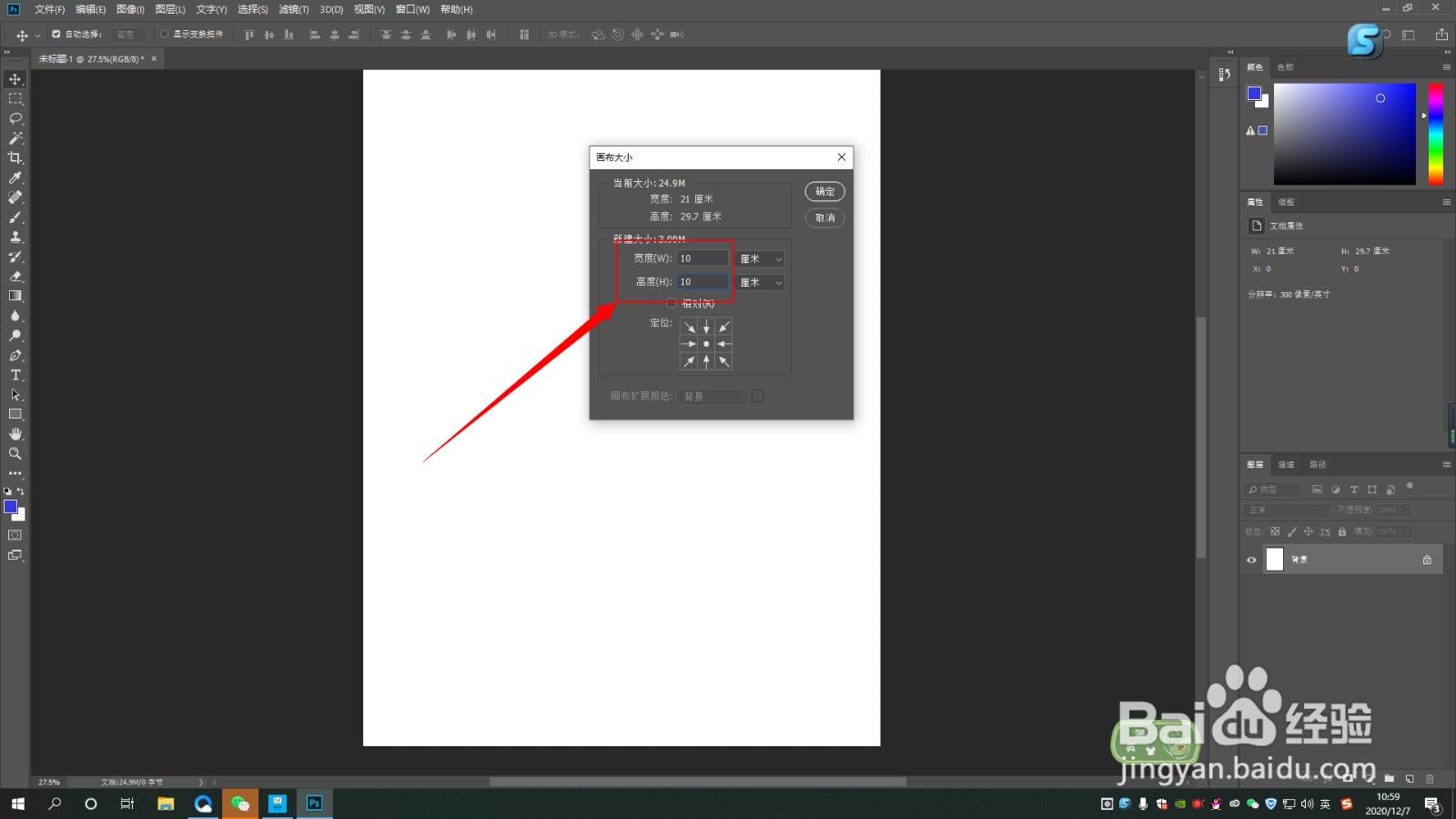Open the 窗口(W) menu
This screenshot has height=819, width=1456.
coord(412,9)
